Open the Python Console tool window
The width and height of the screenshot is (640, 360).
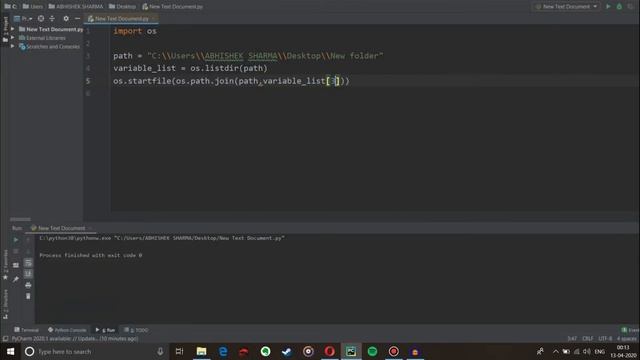coord(67,330)
